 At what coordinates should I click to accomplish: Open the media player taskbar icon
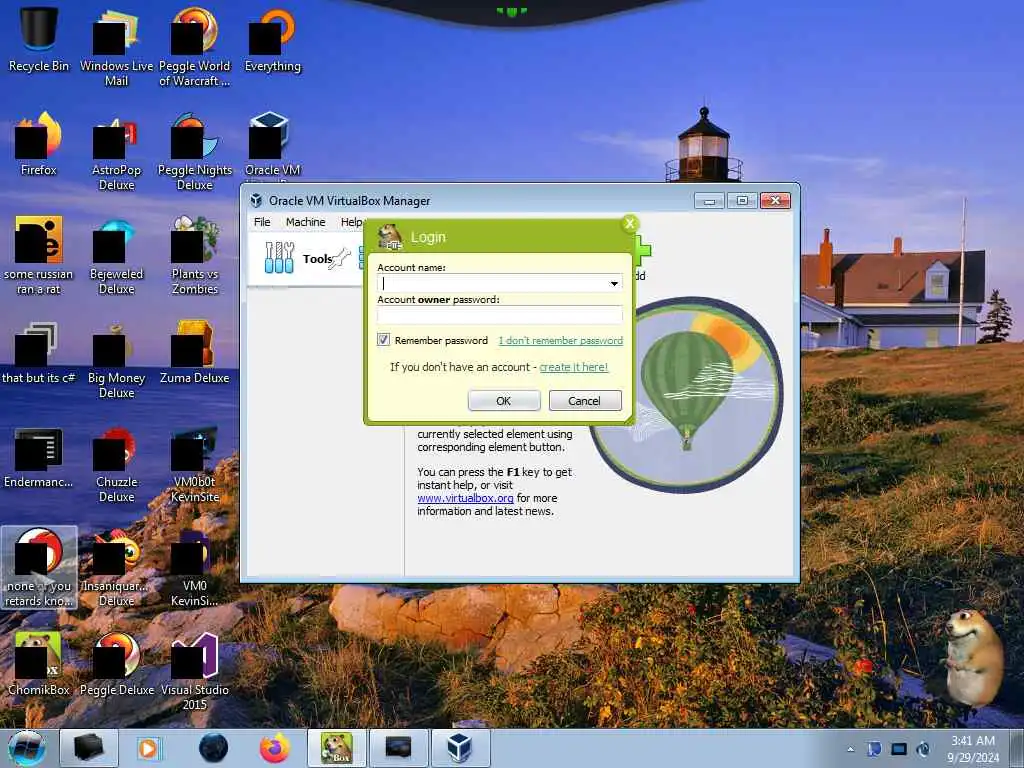coord(148,748)
